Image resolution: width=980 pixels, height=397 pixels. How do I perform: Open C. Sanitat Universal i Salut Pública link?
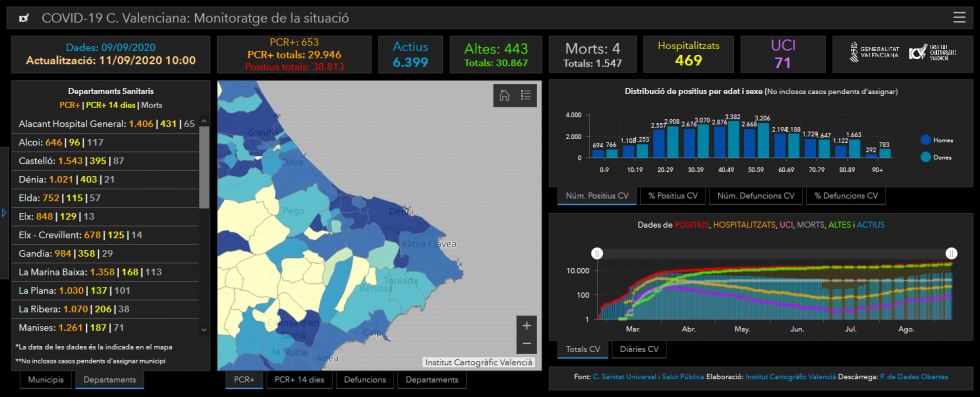click(648, 377)
